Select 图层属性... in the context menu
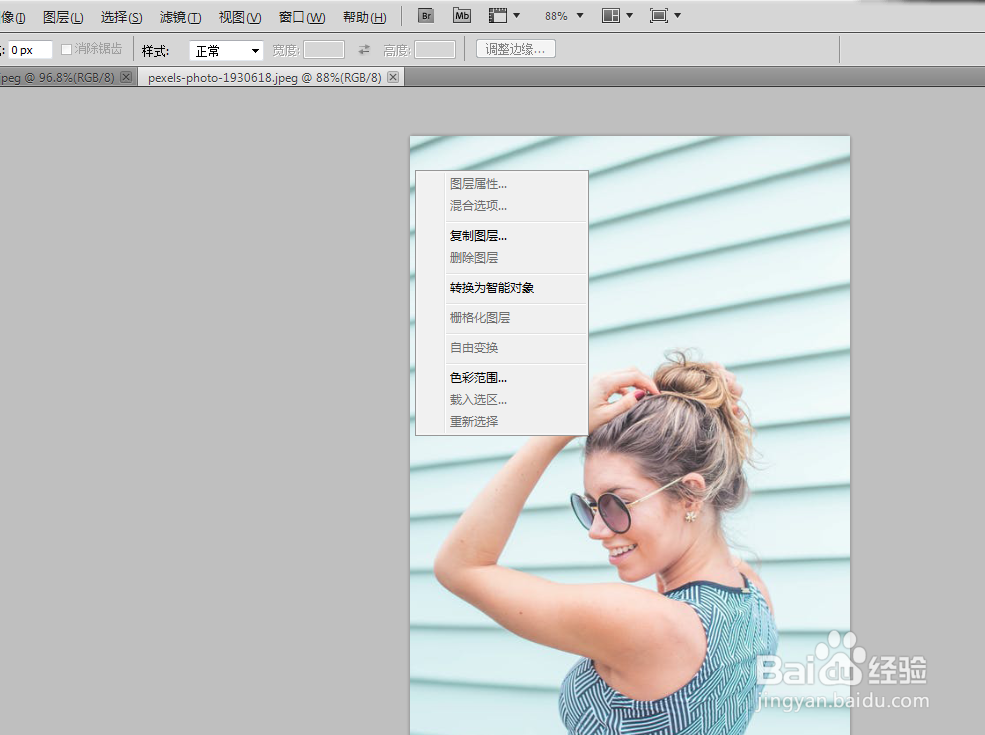 point(501,184)
